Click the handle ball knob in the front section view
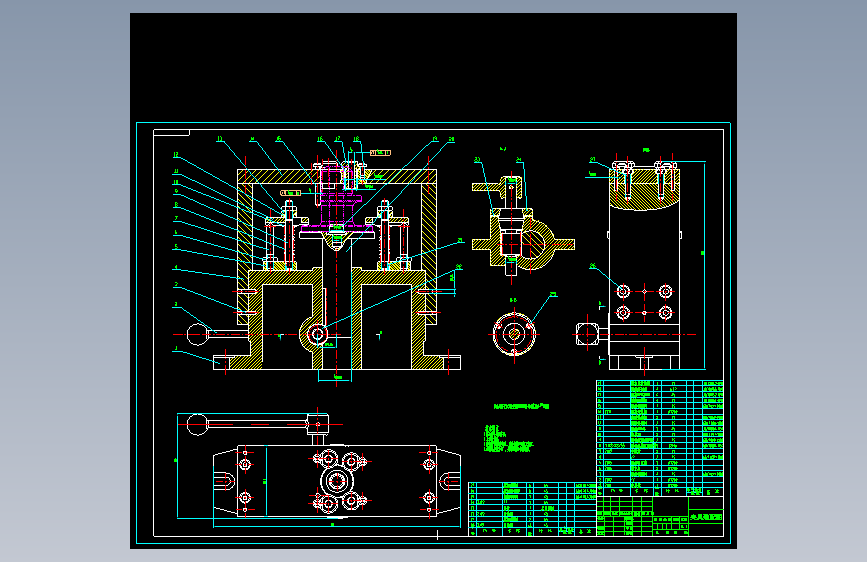 196,334
